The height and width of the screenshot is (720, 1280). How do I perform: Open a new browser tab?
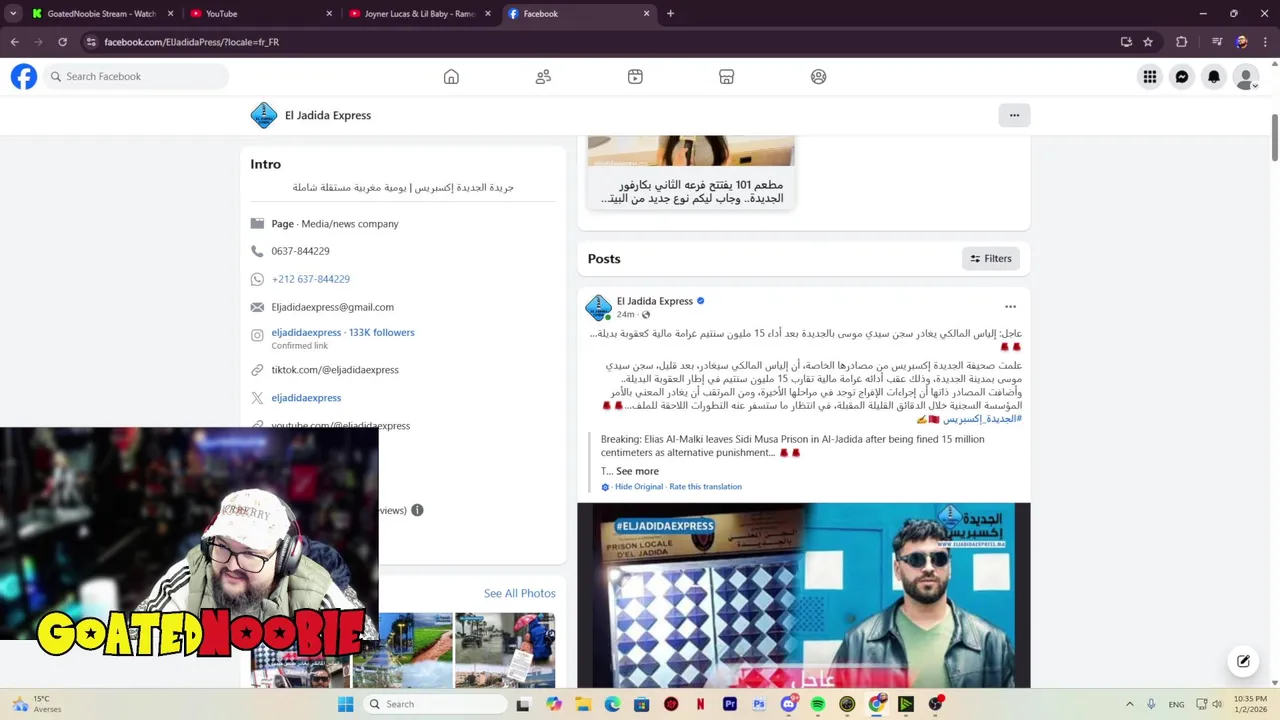[670, 14]
